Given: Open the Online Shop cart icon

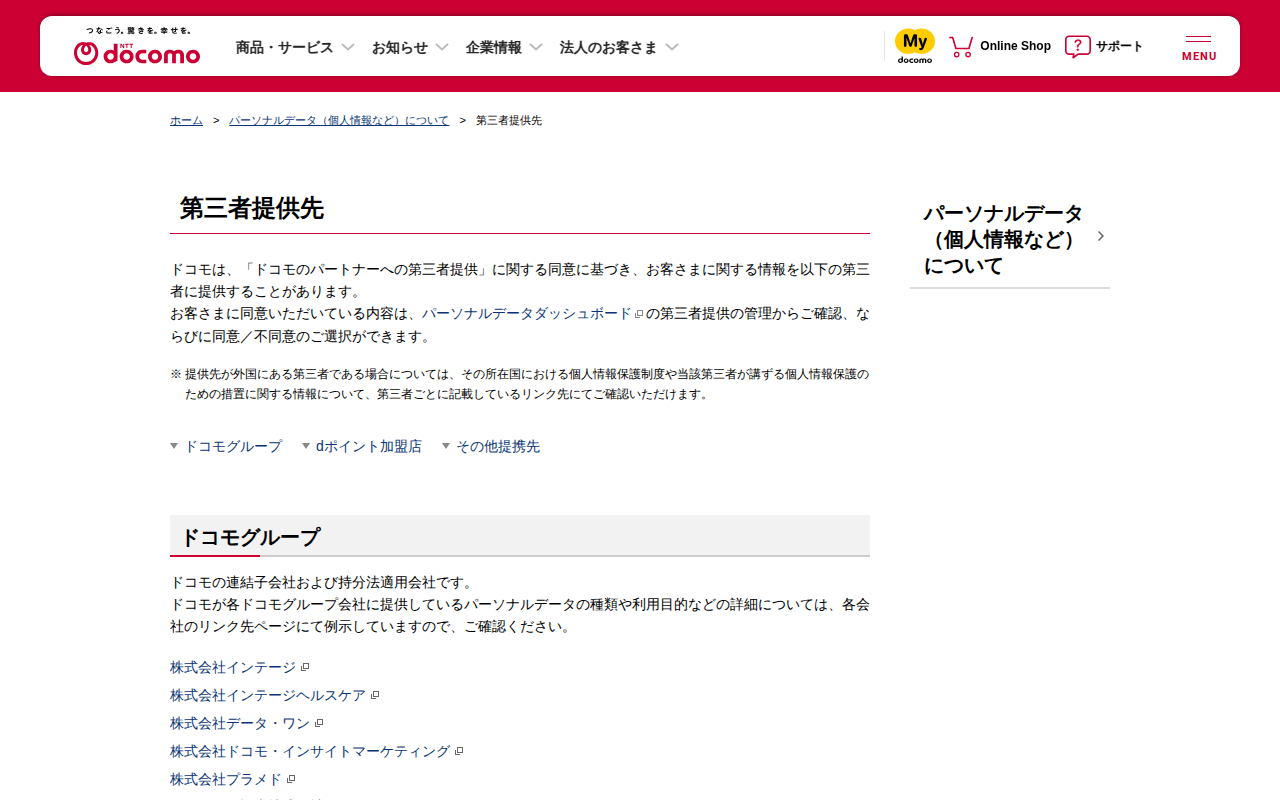Looking at the screenshot, I should point(961,46).
